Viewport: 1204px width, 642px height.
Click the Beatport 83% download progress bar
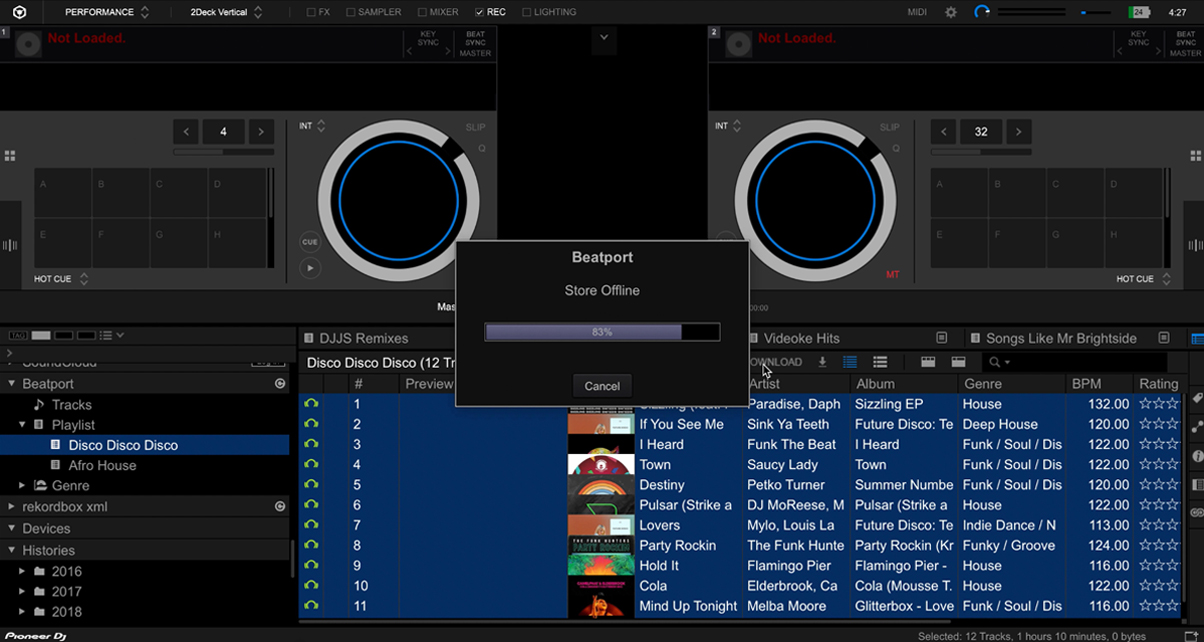click(x=602, y=332)
